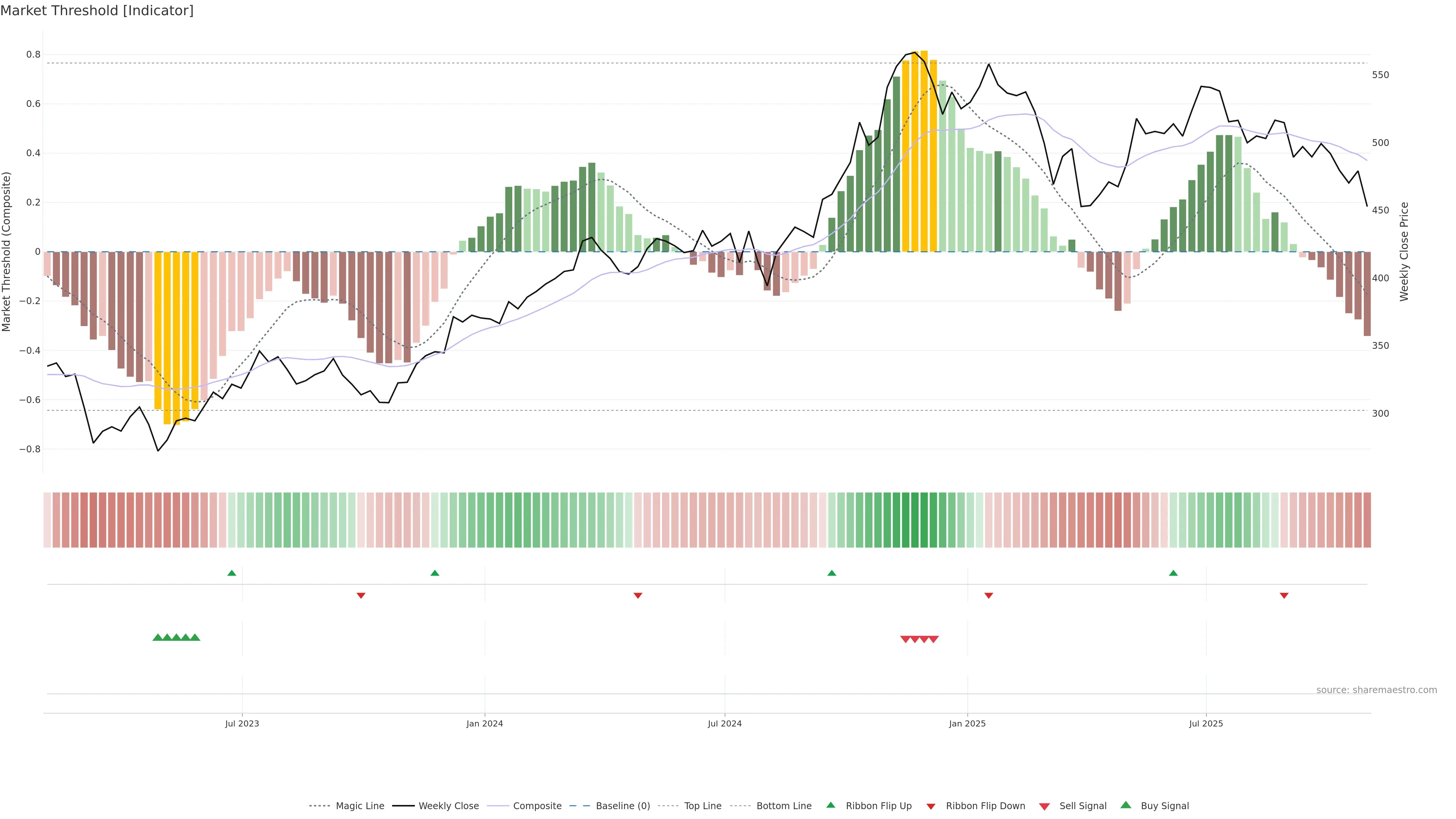Toggle the Top Line legend entry
The height and width of the screenshot is (819, 1456).
click(x=703, y=806)
